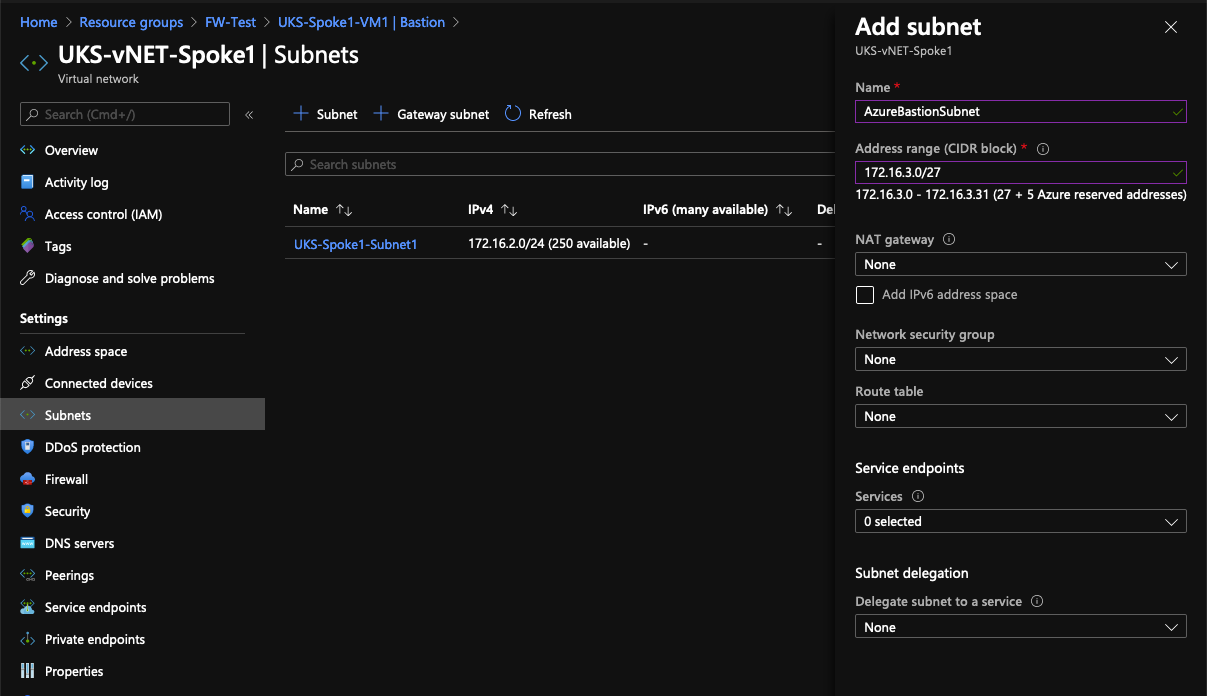Click the sidebar Search (Cmd+/) box
This screenshot has width=1207, height=696.
coord(125,114)
